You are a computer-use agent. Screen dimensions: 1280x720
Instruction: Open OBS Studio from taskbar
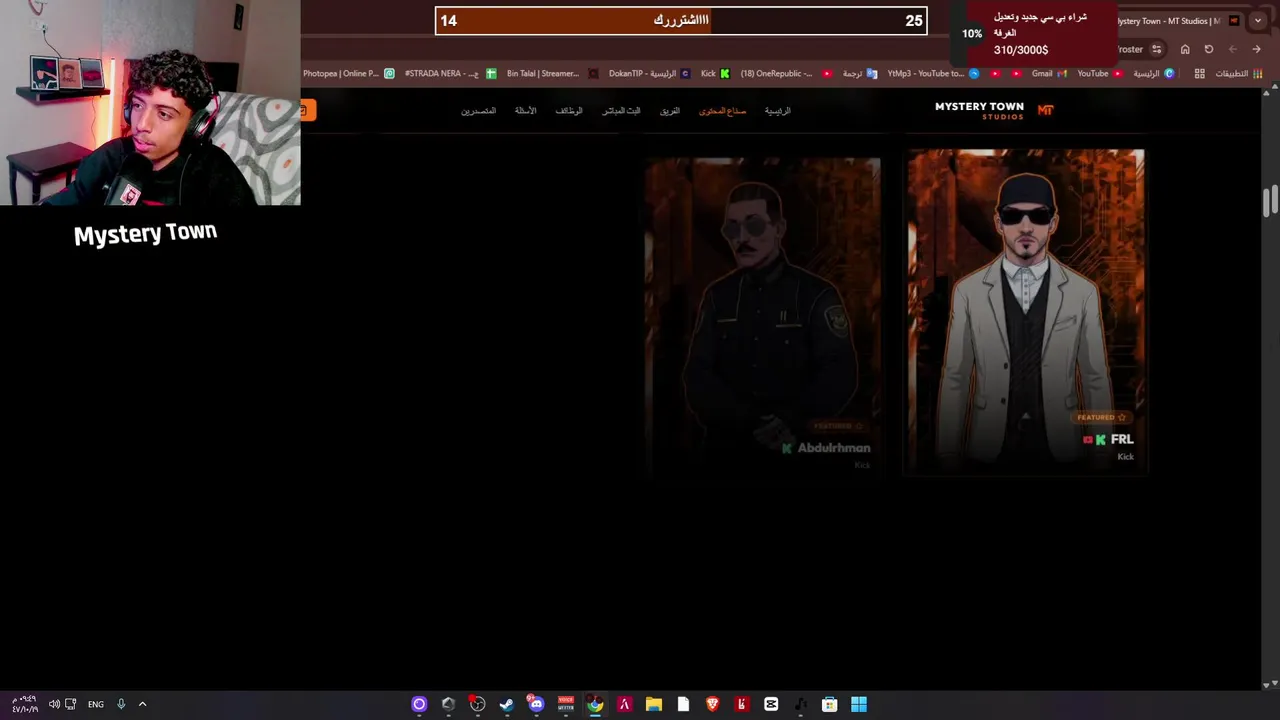coord(478,704)
